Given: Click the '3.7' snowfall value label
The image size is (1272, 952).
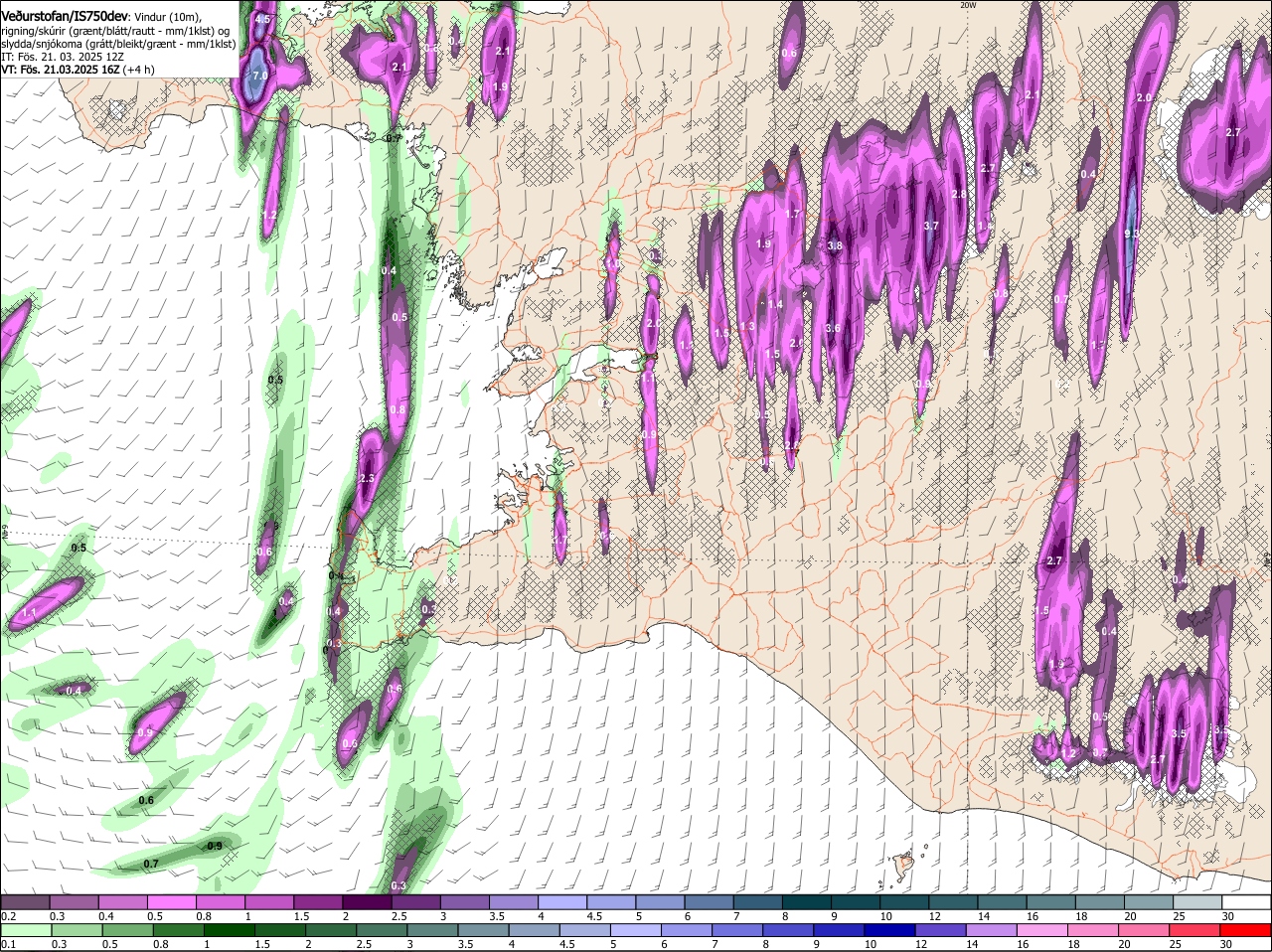Looking at the screenshot, I should [x=931, y=227].
